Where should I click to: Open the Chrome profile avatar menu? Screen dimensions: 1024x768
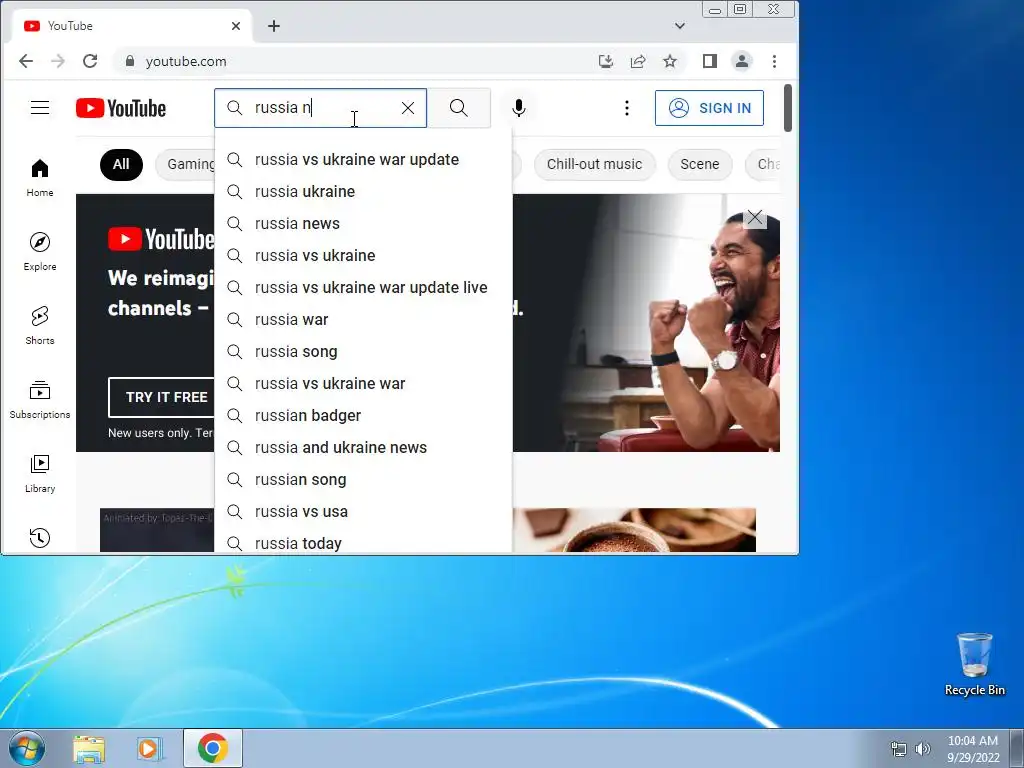click(742, 61)
